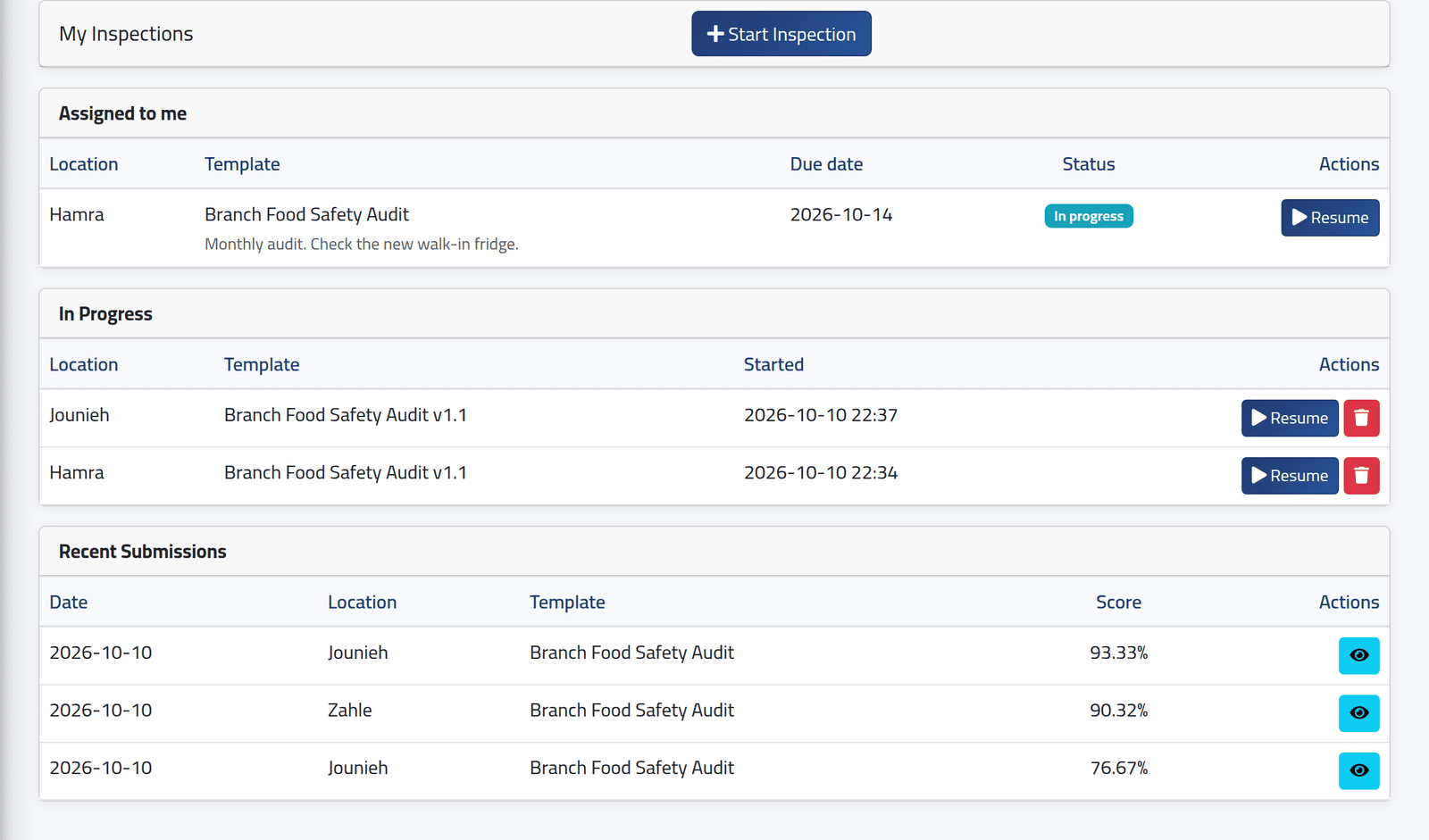Screen dimensions: 1429x840
Task: Click the Start Inspection button
Action: 781,34
